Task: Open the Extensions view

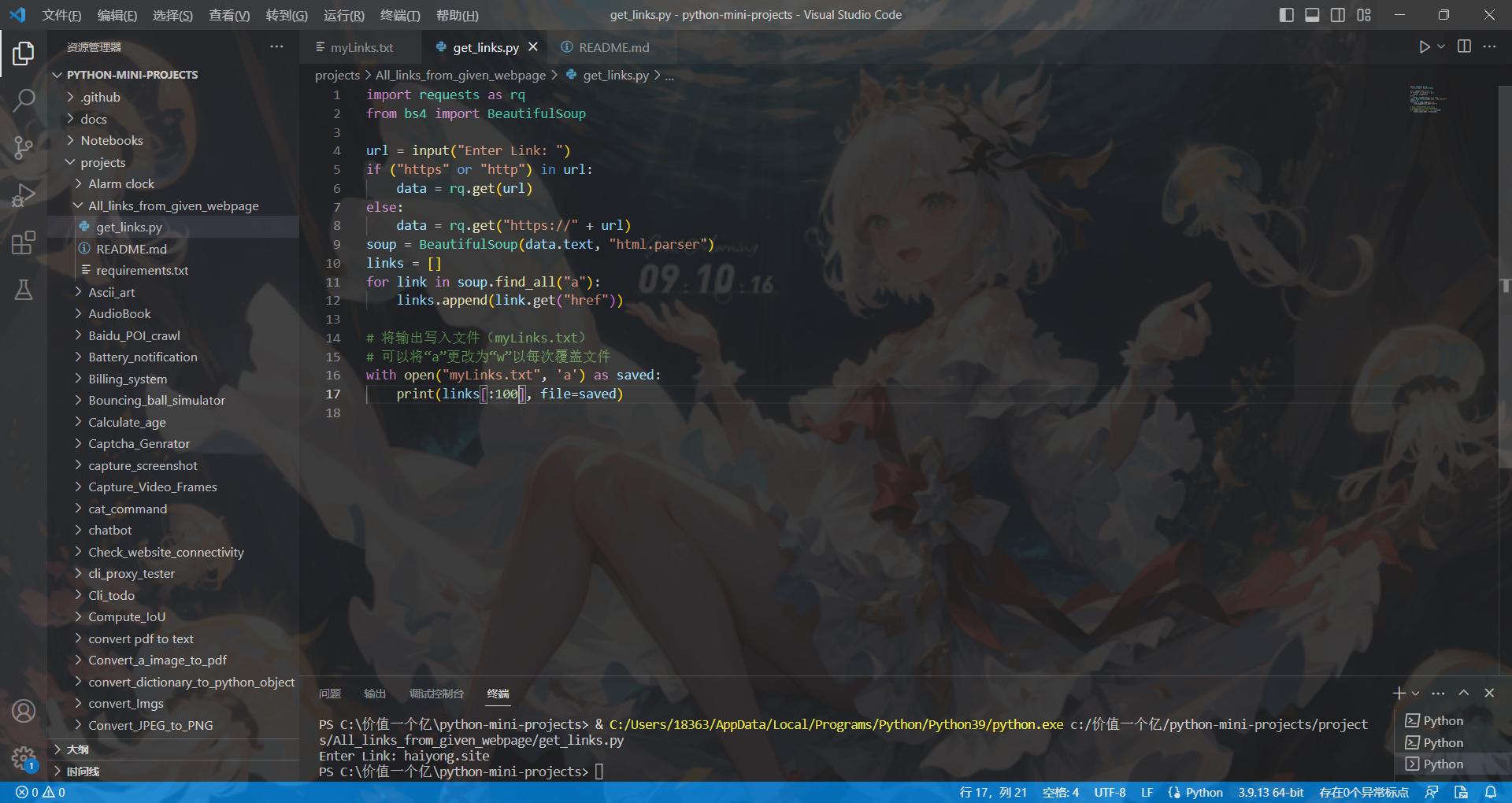Action: click(24, 242)
